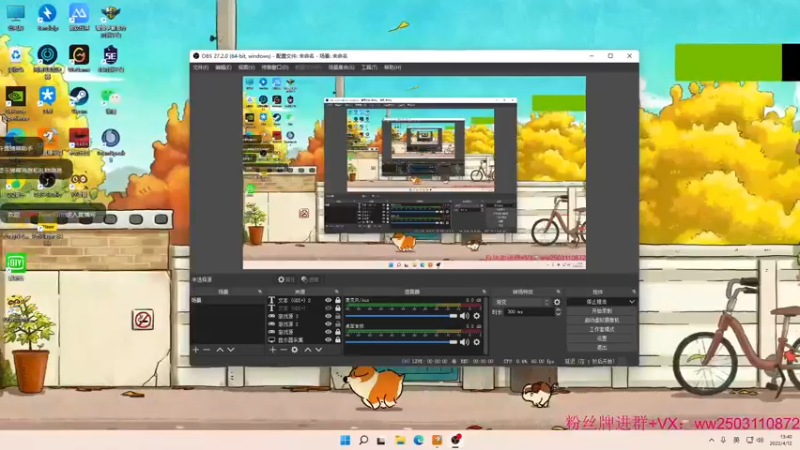Click 开始录制 button

click(x=602, y=311)
